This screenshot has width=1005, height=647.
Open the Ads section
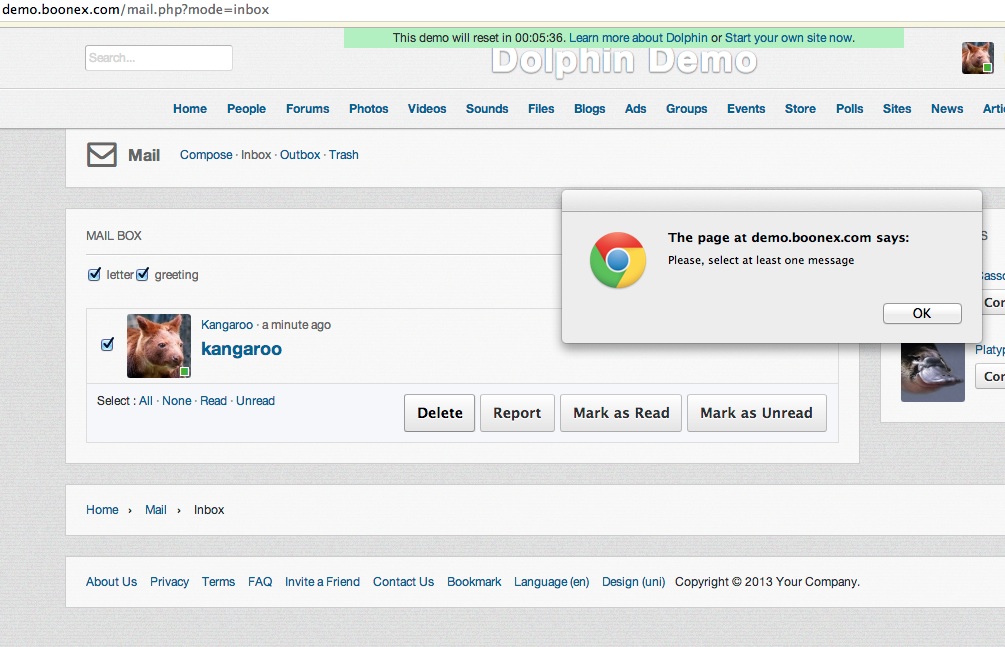635,109
